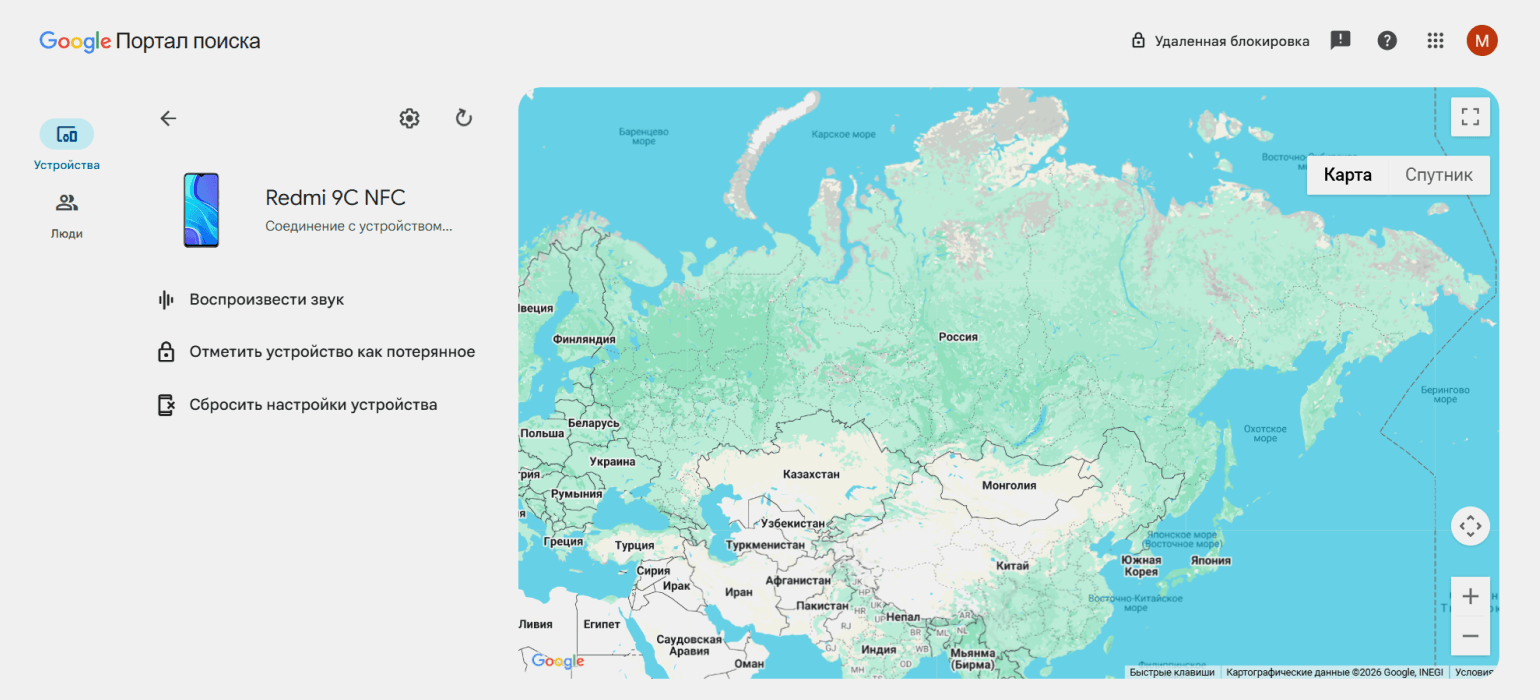
Task: Zoom out on the map
Action: point(1470,636)
